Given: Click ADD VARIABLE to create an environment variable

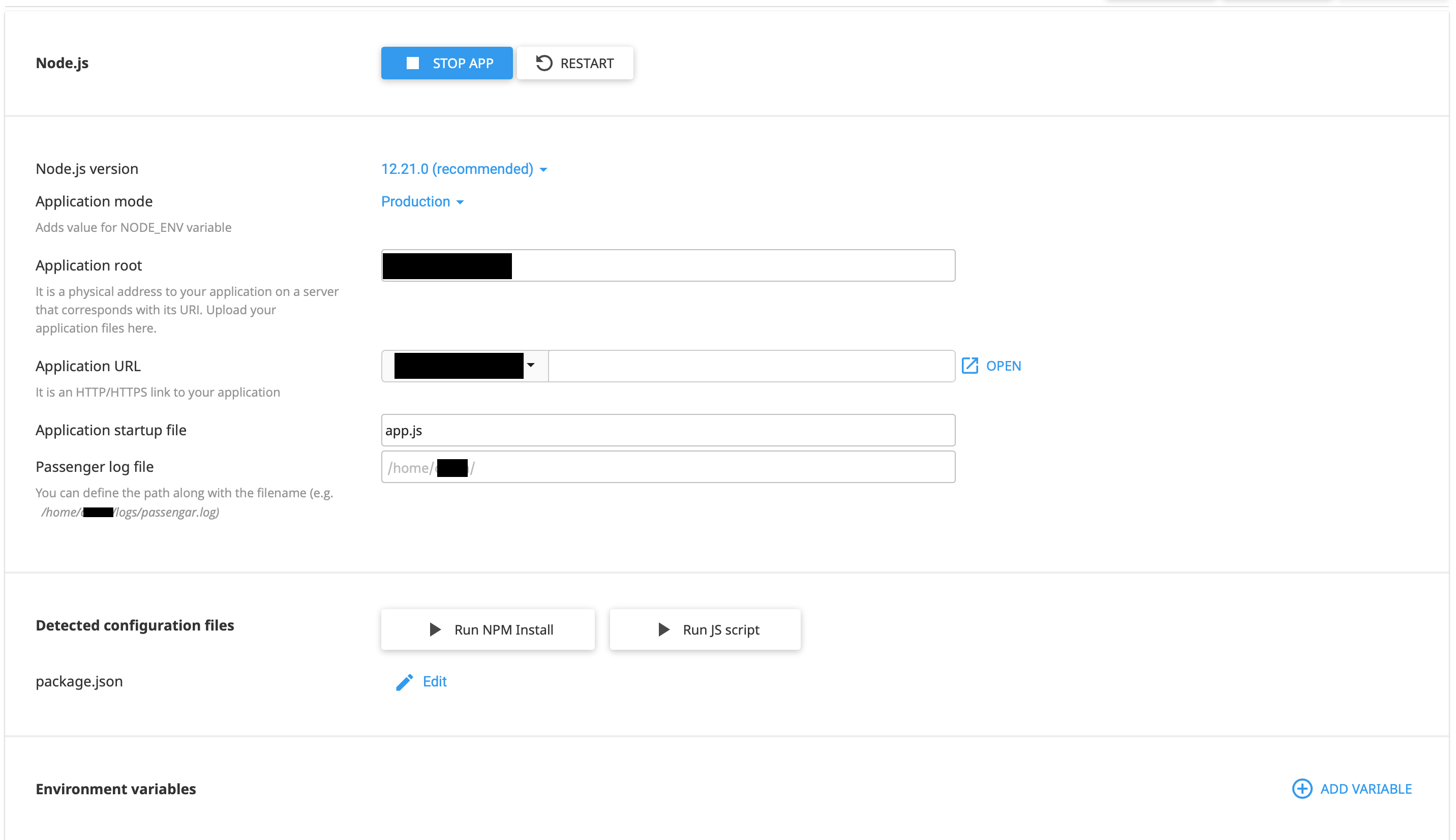Looking at the screenshot, I should click(1366, 789).
